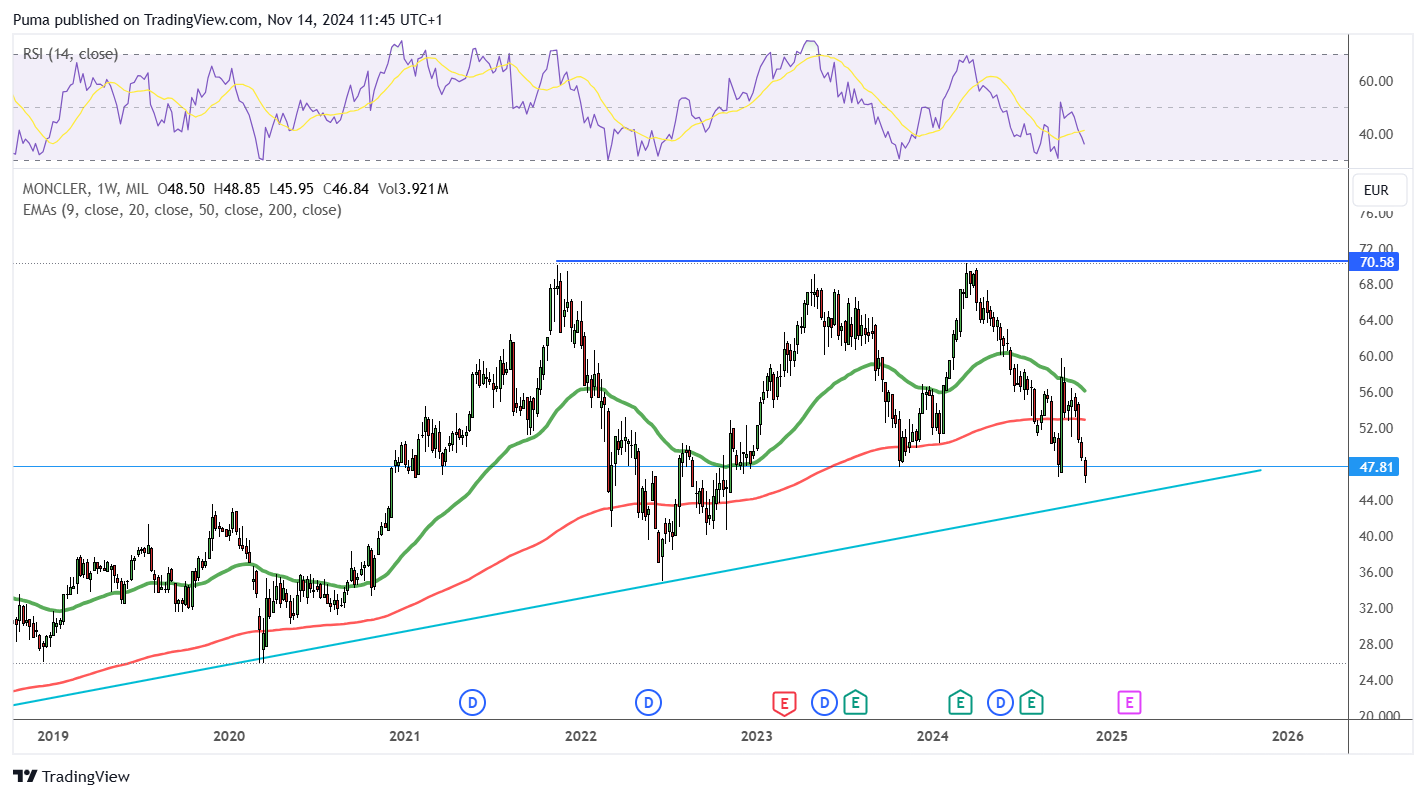Click the green E marker right of red E marker
Screen dimensions: 1426x798
[x=855, y=703]
